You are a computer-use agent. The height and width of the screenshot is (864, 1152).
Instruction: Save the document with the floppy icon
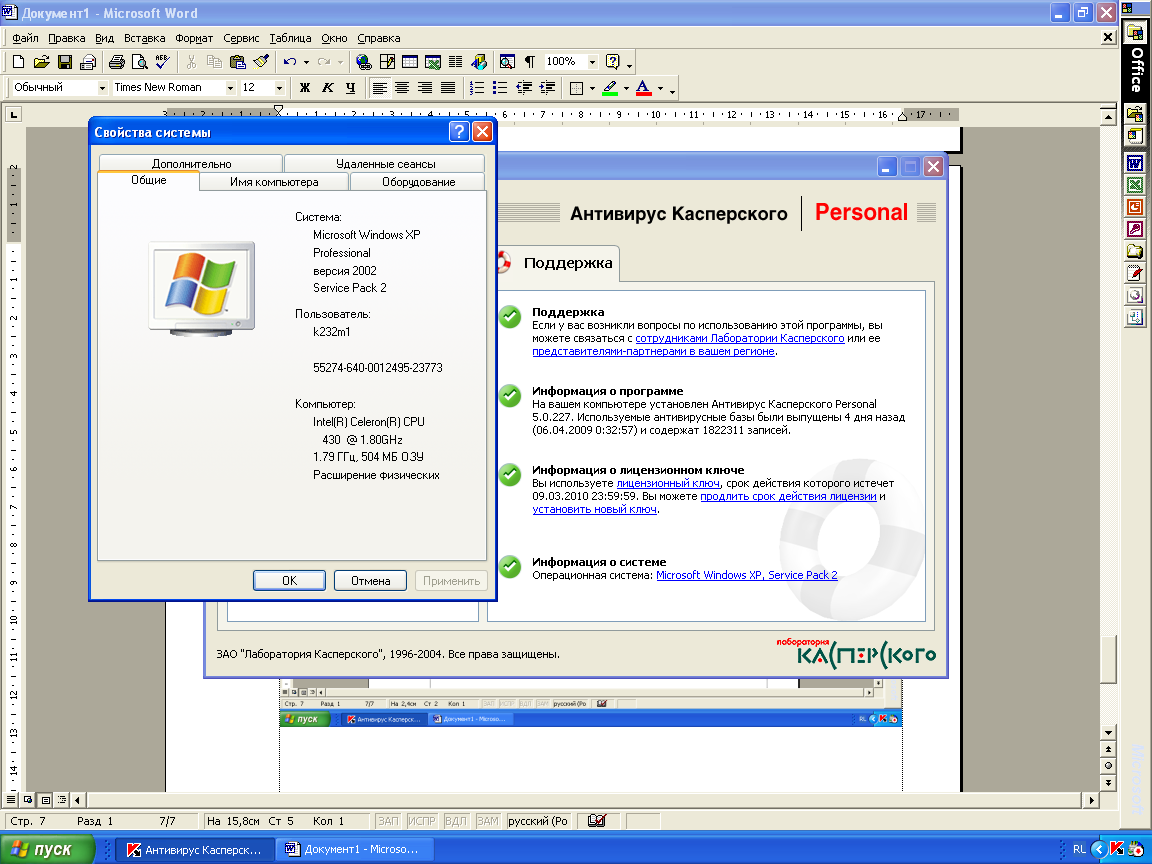coord(65,62)
